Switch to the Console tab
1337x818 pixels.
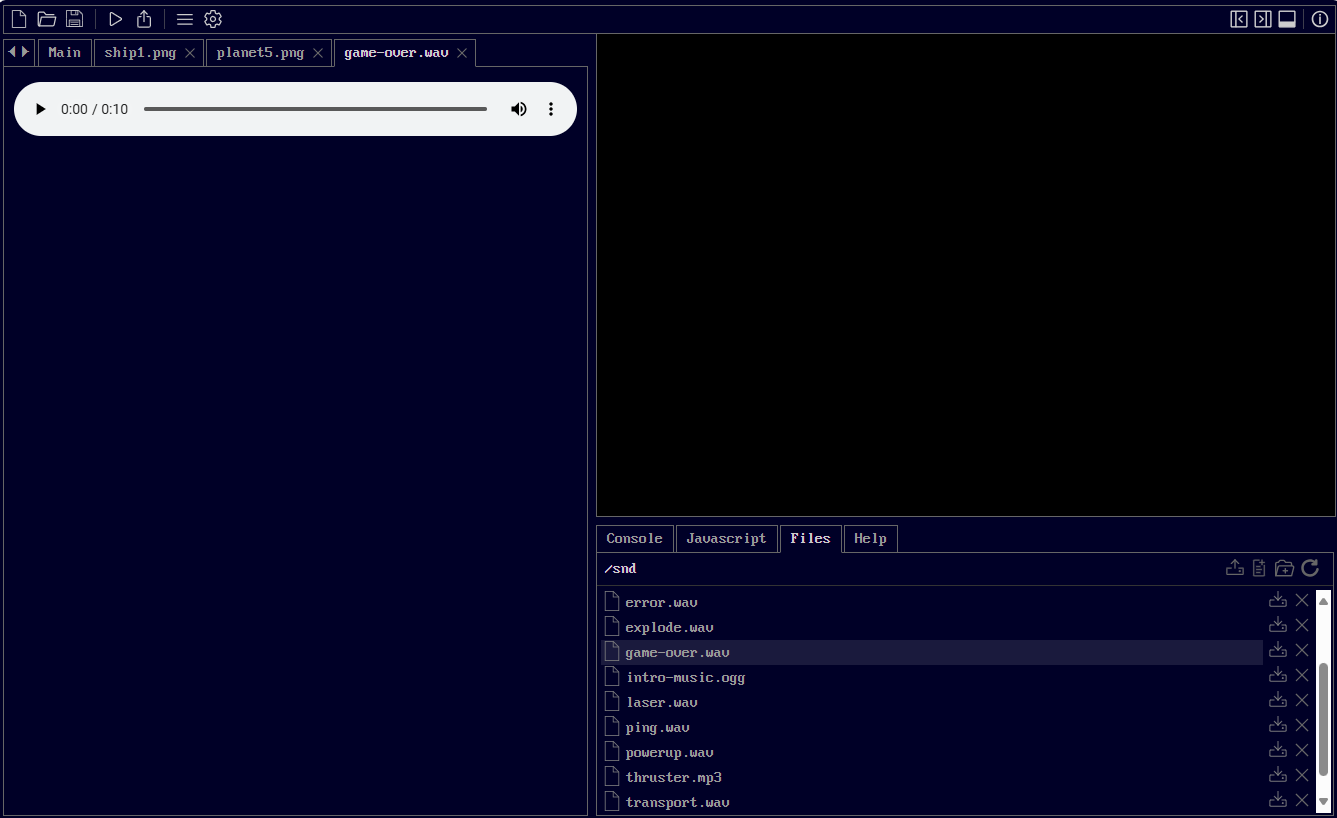[634, 538]
